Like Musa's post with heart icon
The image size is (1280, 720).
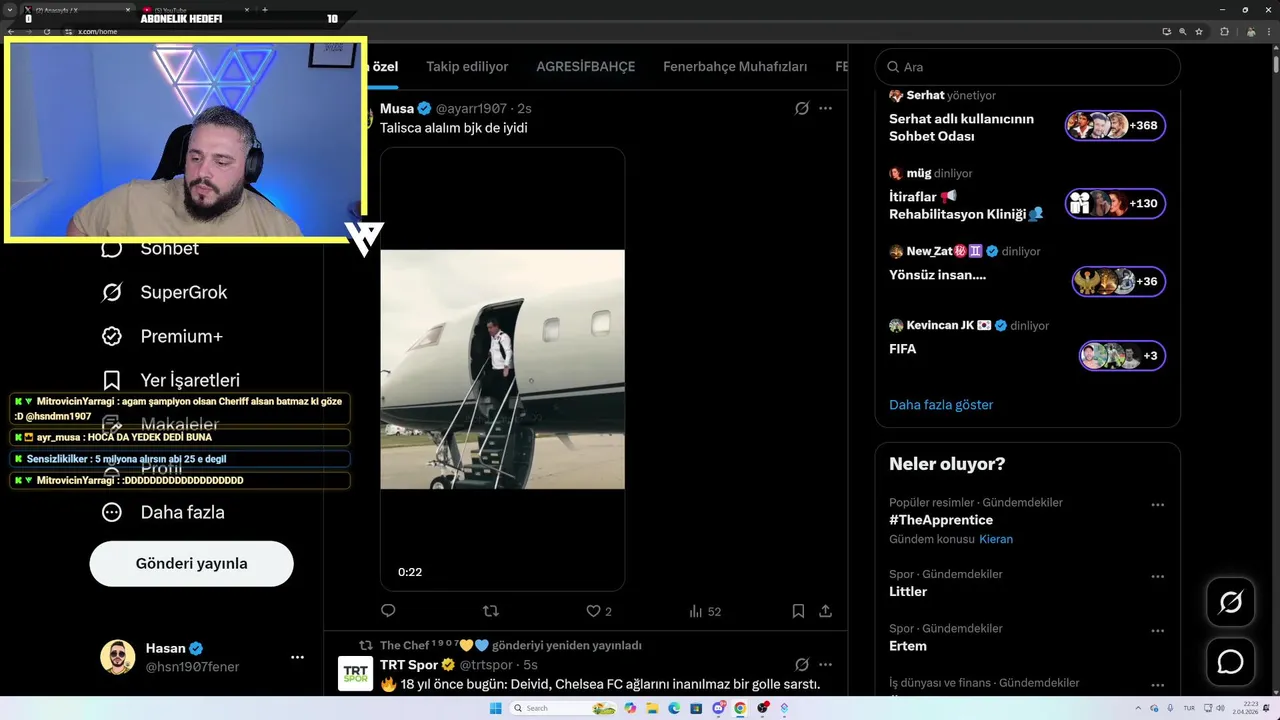pyautogui.click(x=592, y=611)
